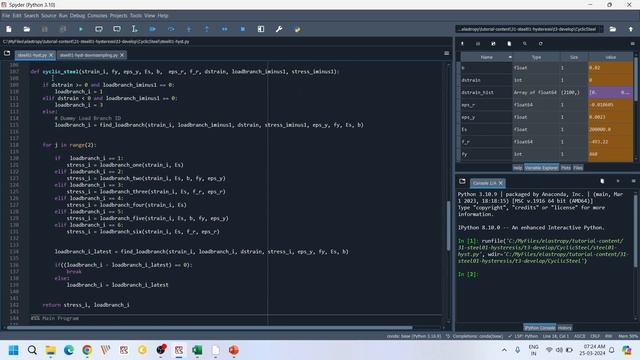
Task: Step out of the function in the debugger
Action: [x=207, y=29]
